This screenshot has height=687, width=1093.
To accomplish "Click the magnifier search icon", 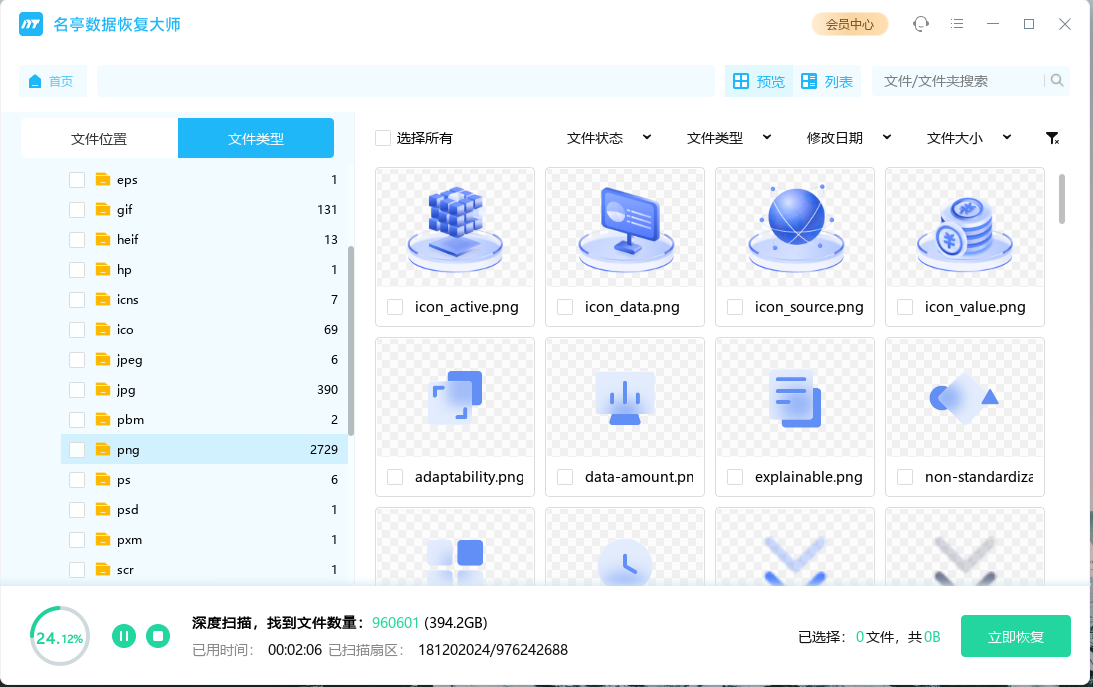I will click(x=1057, y=81).
